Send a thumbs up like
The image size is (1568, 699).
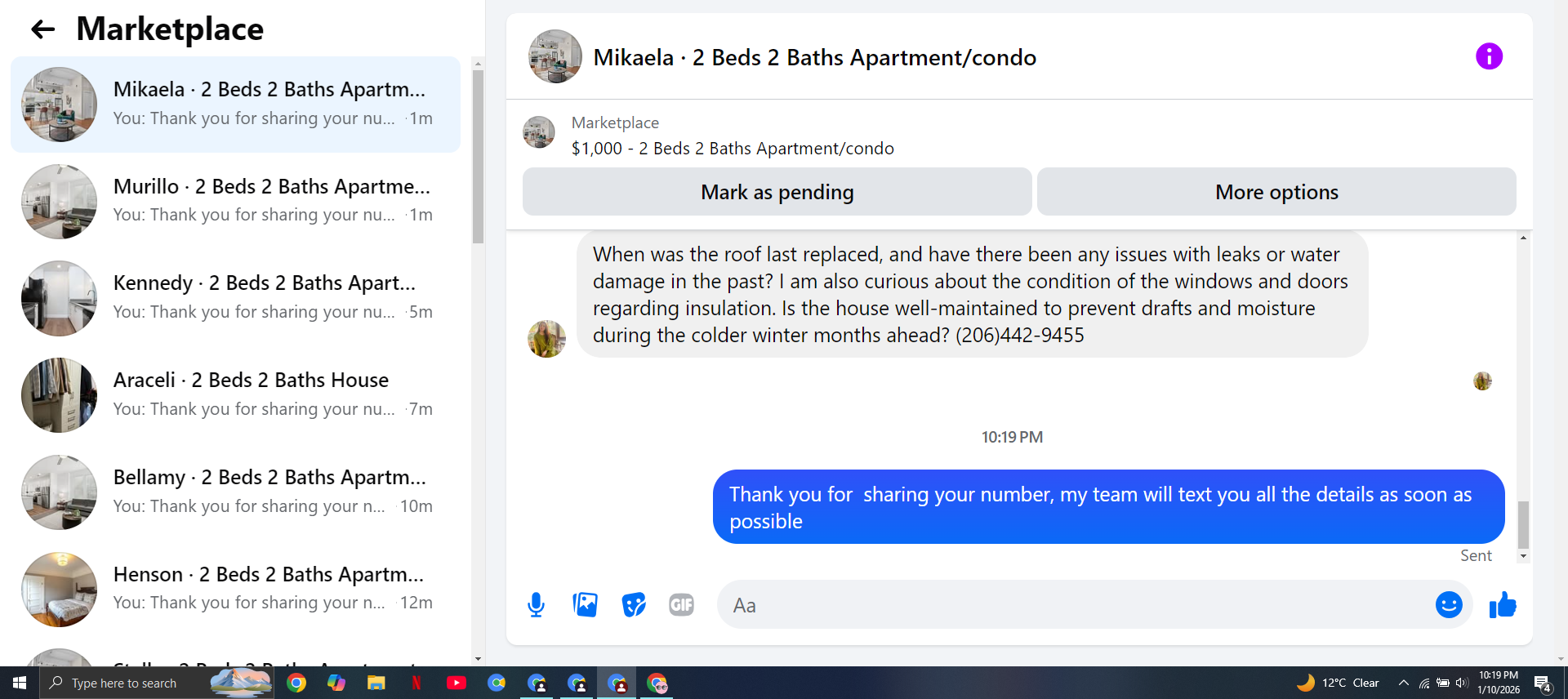tap(1503, 605)
